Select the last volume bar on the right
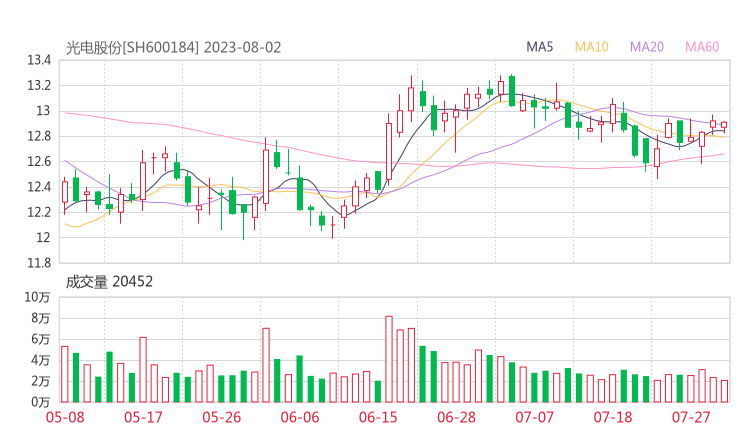This screenshot has width=740, height=440. 724,391
